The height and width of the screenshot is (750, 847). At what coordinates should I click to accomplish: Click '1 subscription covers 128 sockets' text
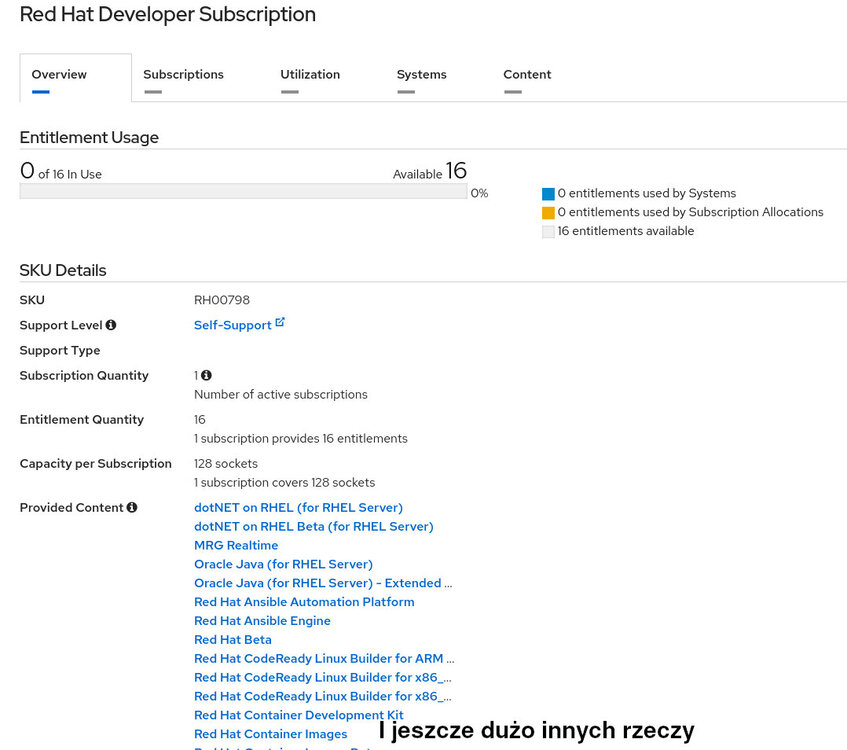[x=285, y=483]
